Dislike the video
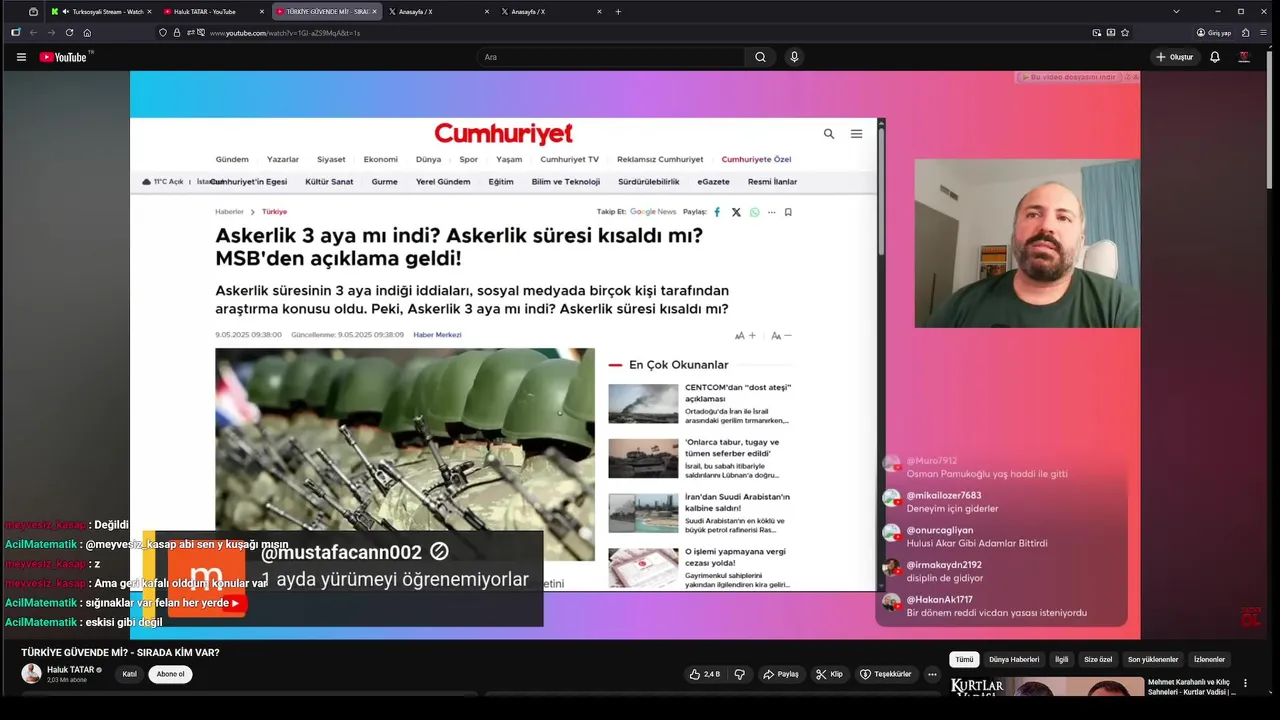Image resolution: width=1280 pixels, height=720 pixels. (740, 674)
